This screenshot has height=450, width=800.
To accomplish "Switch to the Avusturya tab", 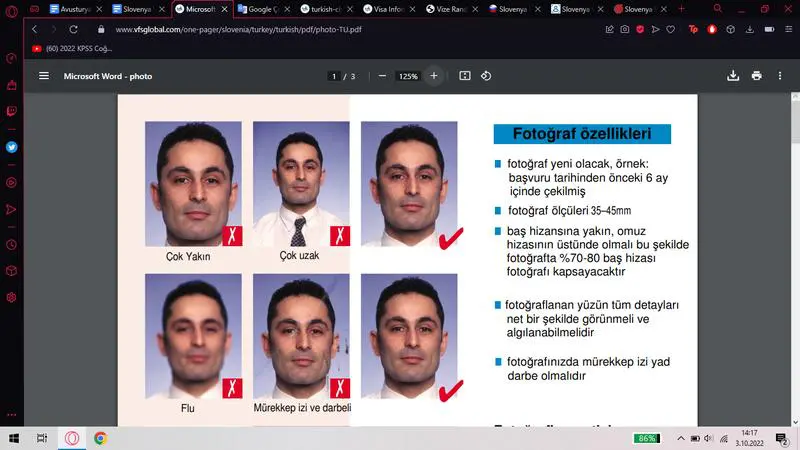I will pyautogui.click(x=75, y=9).
